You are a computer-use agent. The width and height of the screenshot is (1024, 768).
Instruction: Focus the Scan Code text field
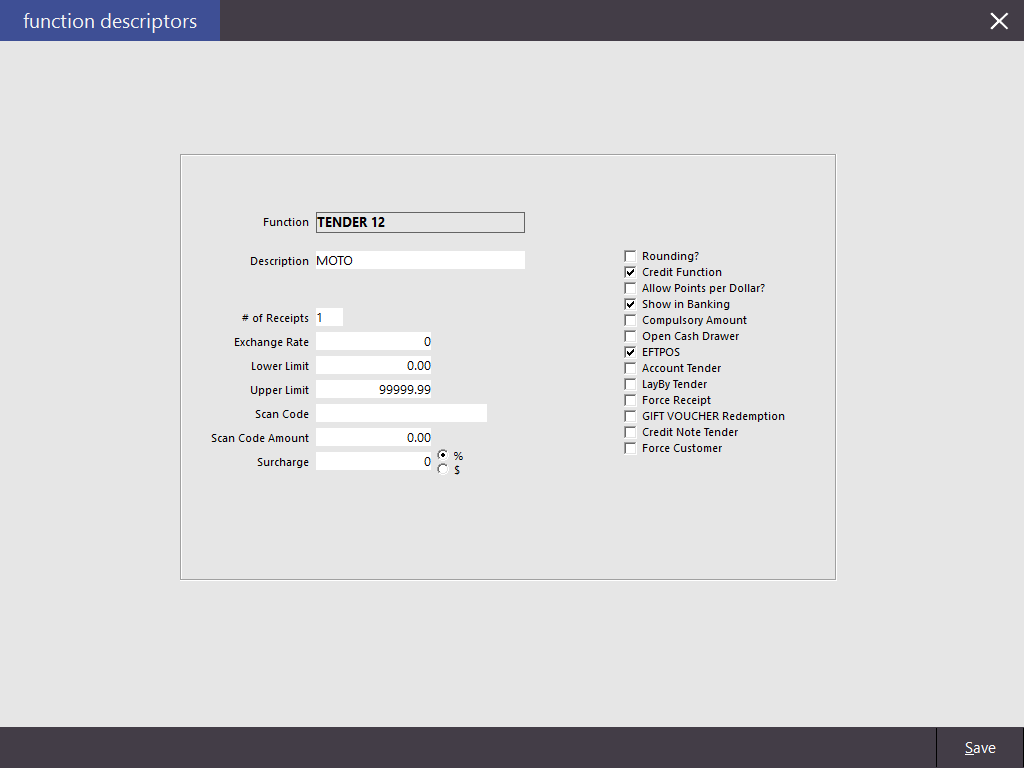click(401, 414)
